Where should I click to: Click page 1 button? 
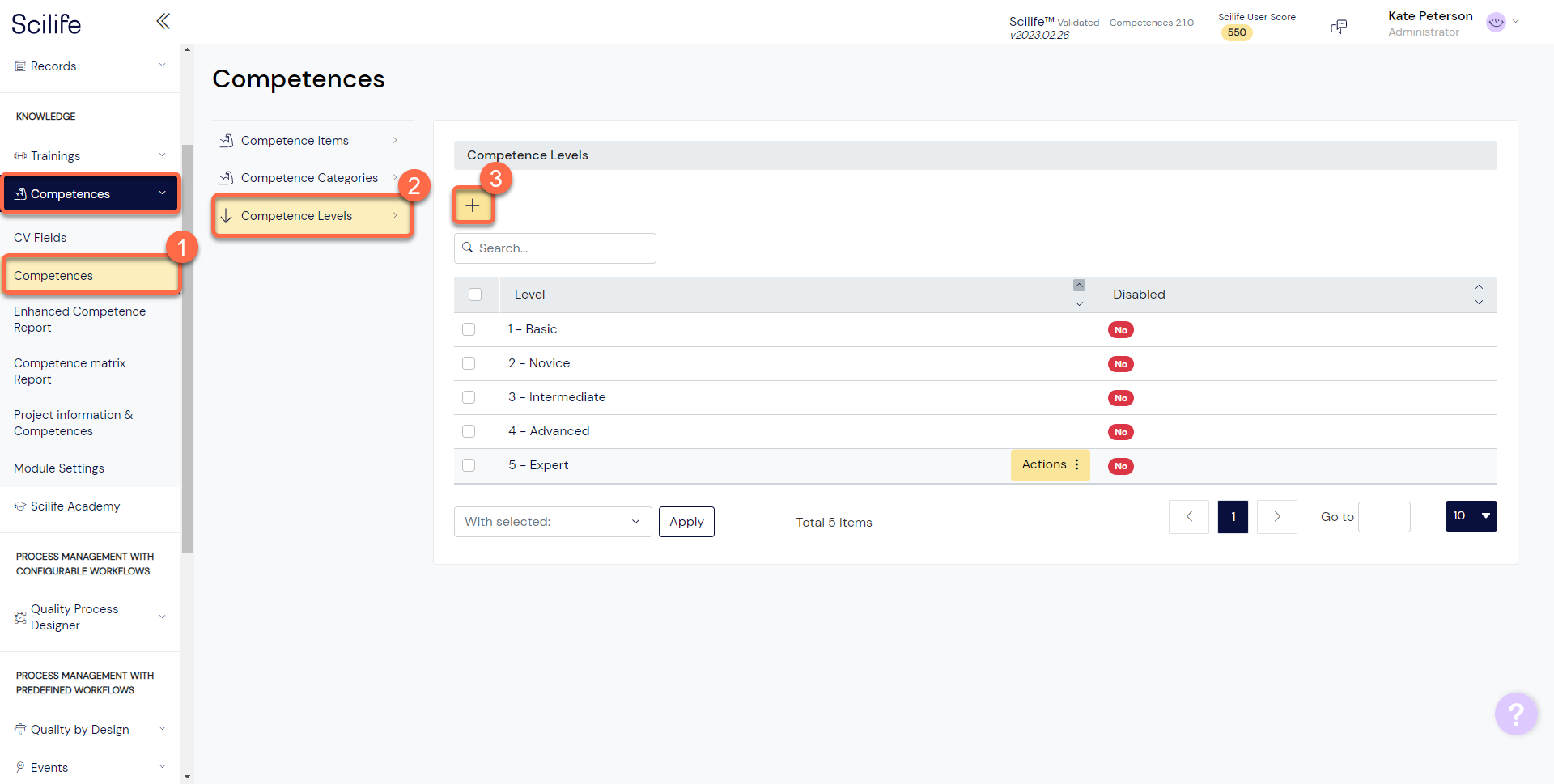(1233, 516)
